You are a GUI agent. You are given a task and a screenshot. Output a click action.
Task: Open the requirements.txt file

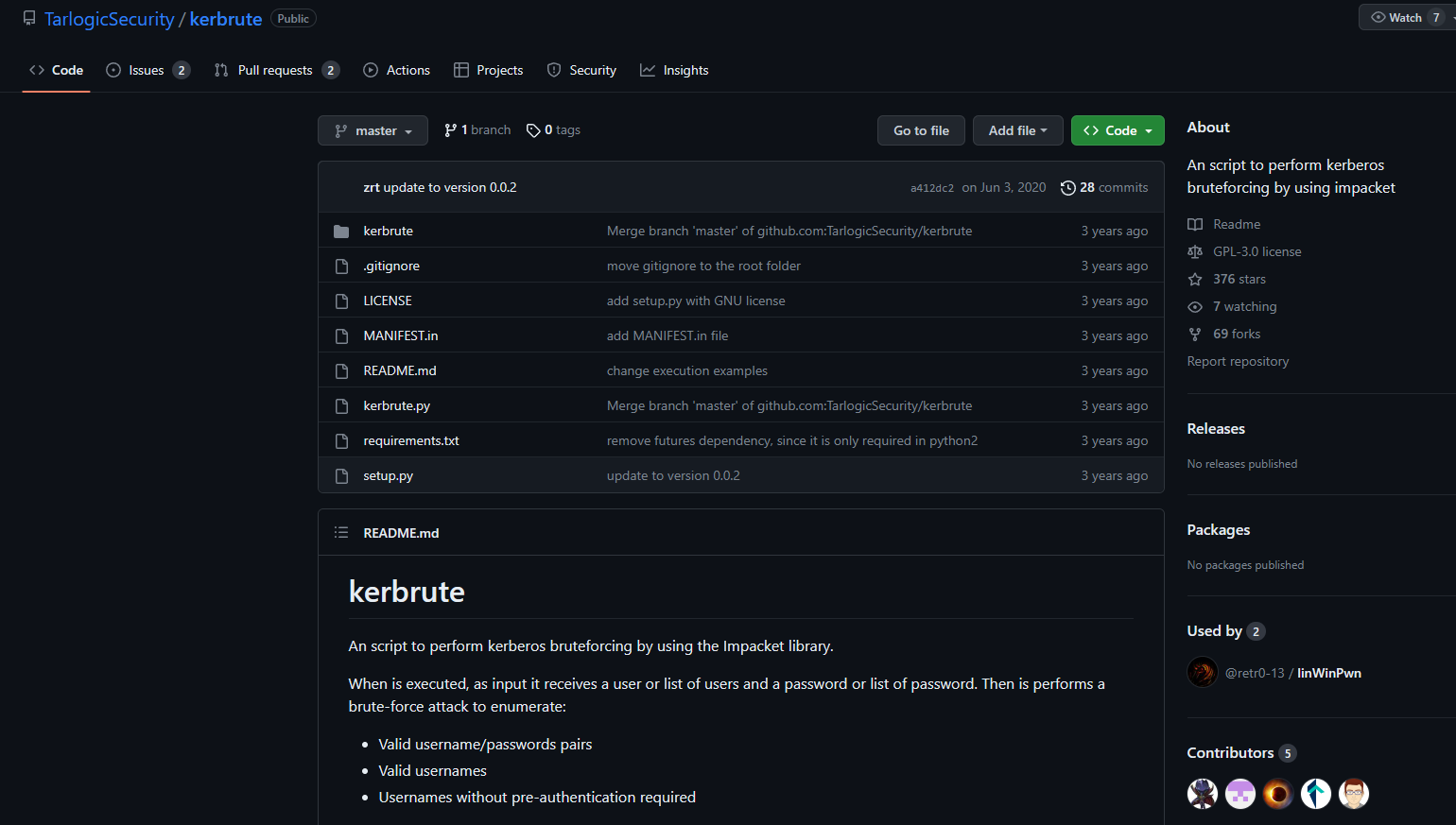tap(411, 441)
